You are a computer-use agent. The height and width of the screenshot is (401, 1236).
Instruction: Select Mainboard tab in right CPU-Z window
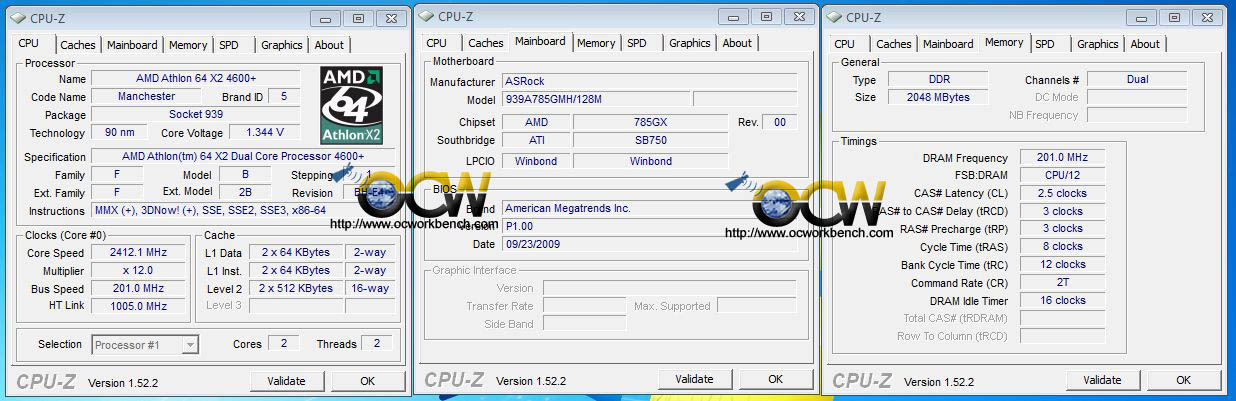[948, 44]
